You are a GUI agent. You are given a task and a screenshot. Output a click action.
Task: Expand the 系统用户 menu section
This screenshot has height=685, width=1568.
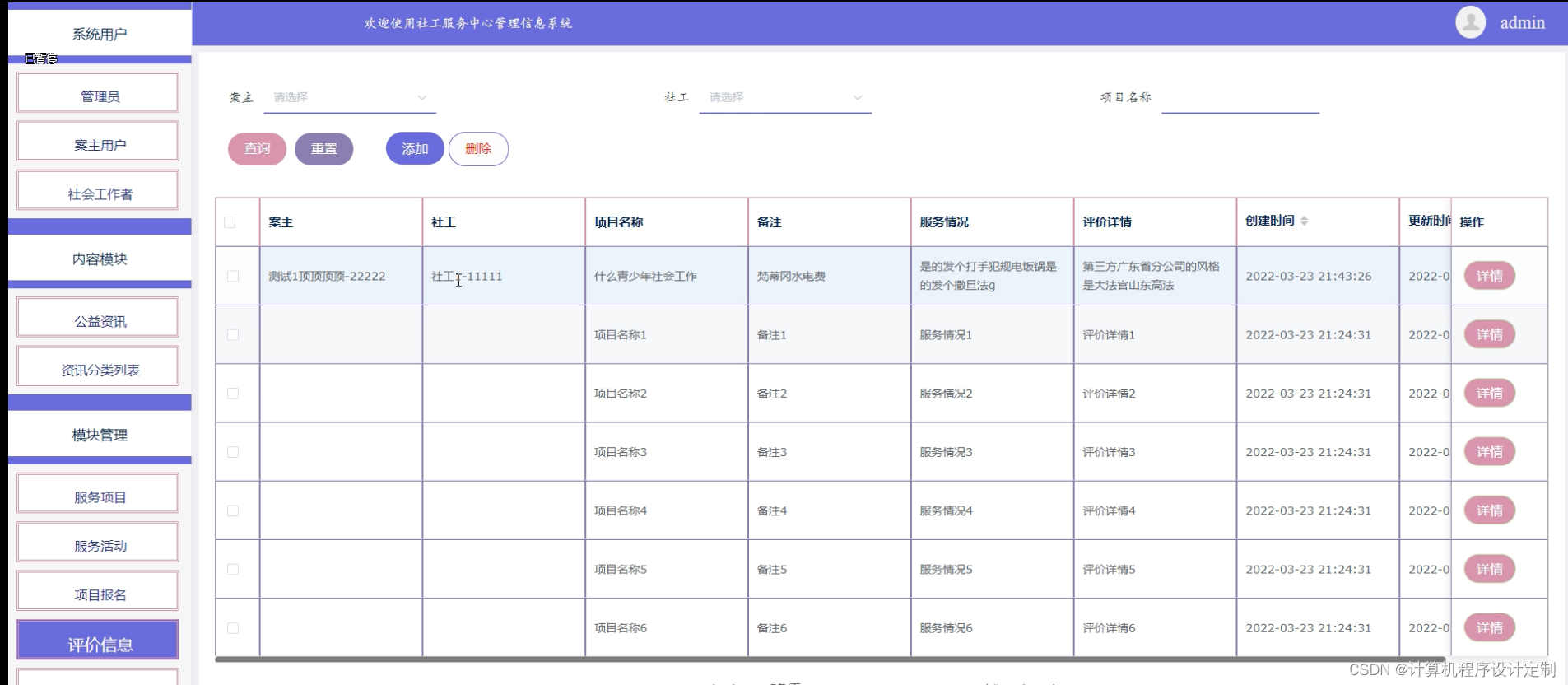[100, 34]
